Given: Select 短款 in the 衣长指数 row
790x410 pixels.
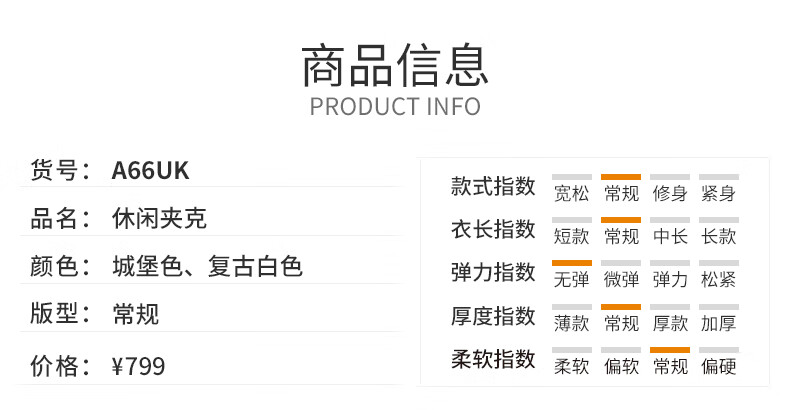Looking at the screenshot, I should (571, 237).
